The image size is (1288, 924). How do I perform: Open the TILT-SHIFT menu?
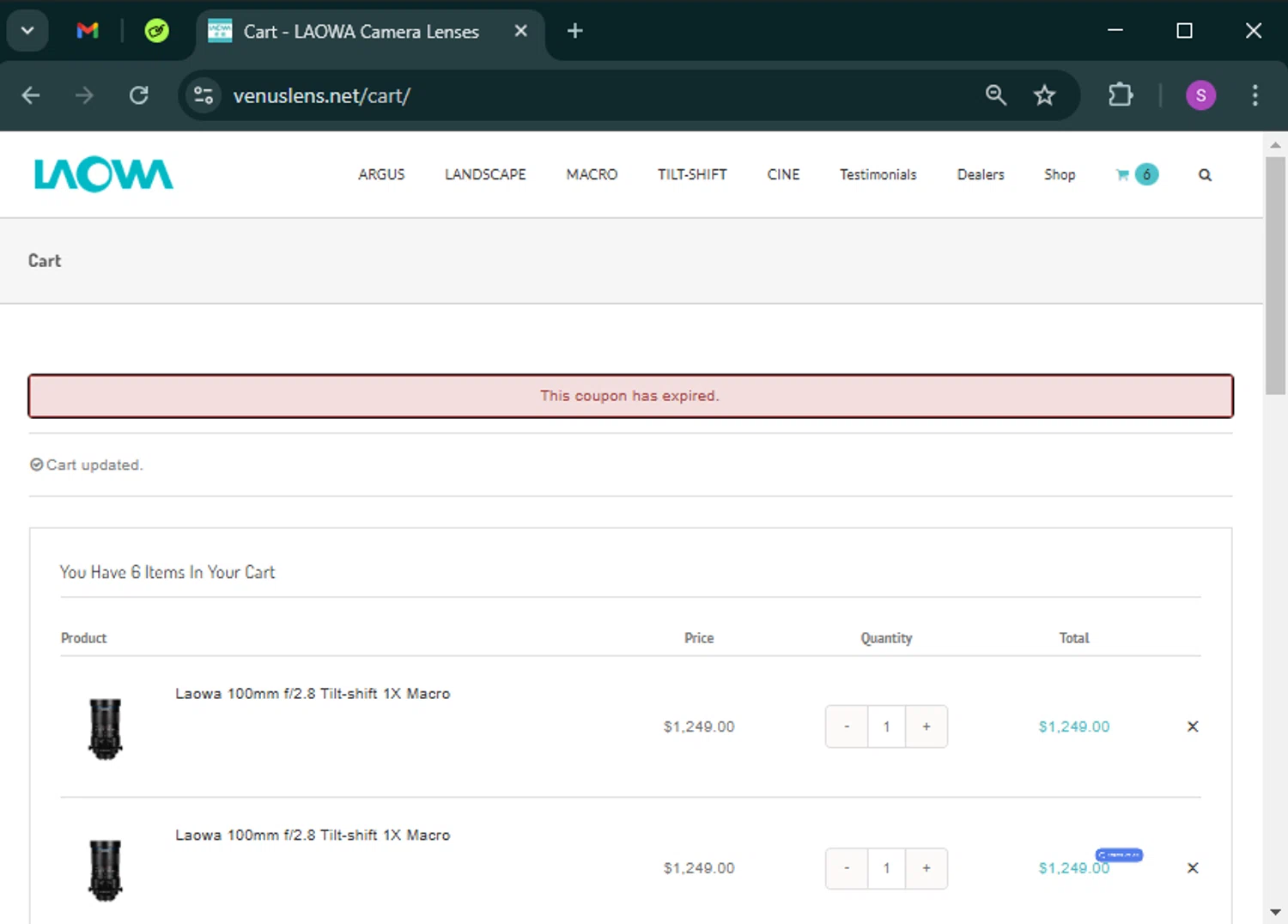(x=692, y=174)
